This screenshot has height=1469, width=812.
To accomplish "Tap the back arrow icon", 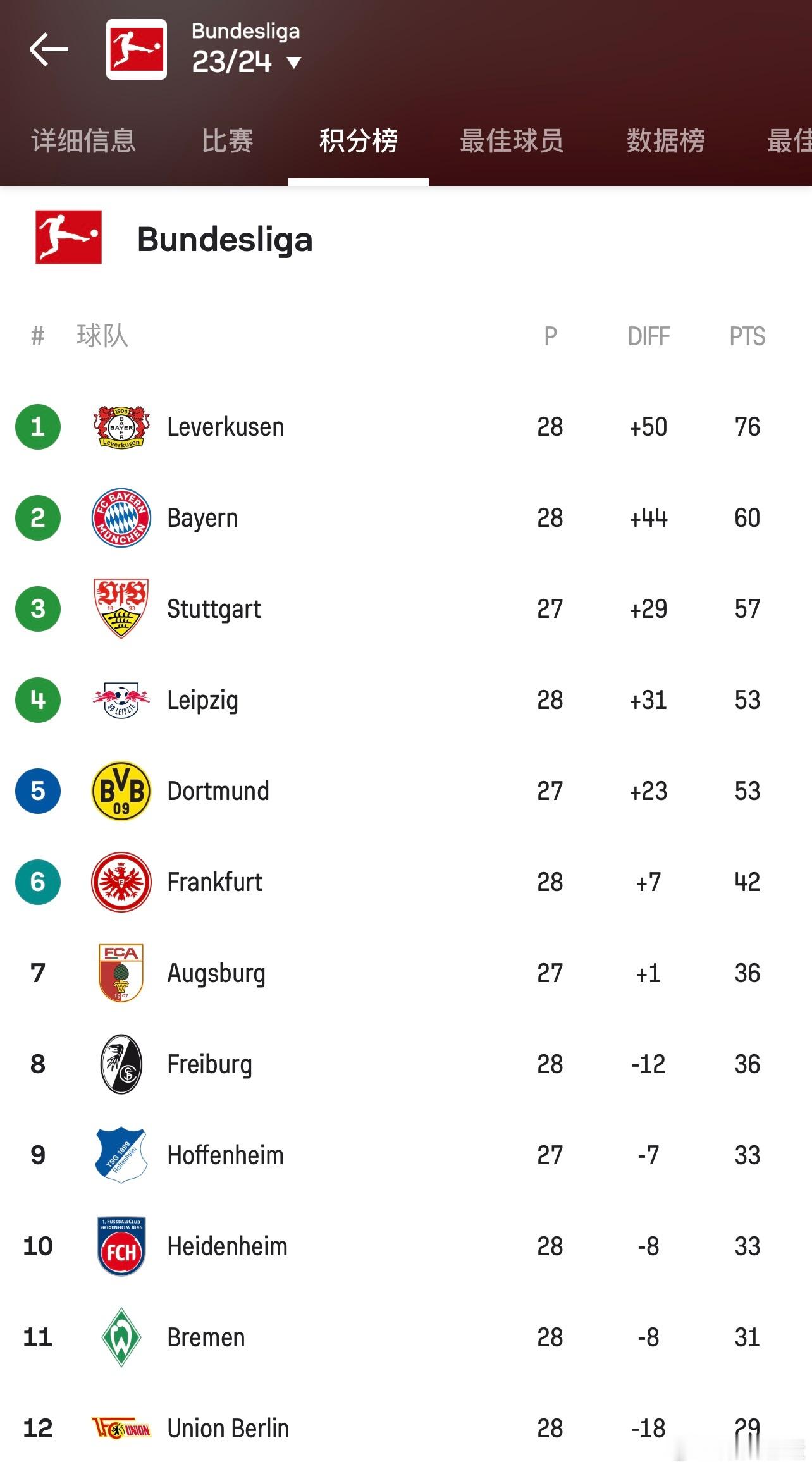I will (49, 49).
